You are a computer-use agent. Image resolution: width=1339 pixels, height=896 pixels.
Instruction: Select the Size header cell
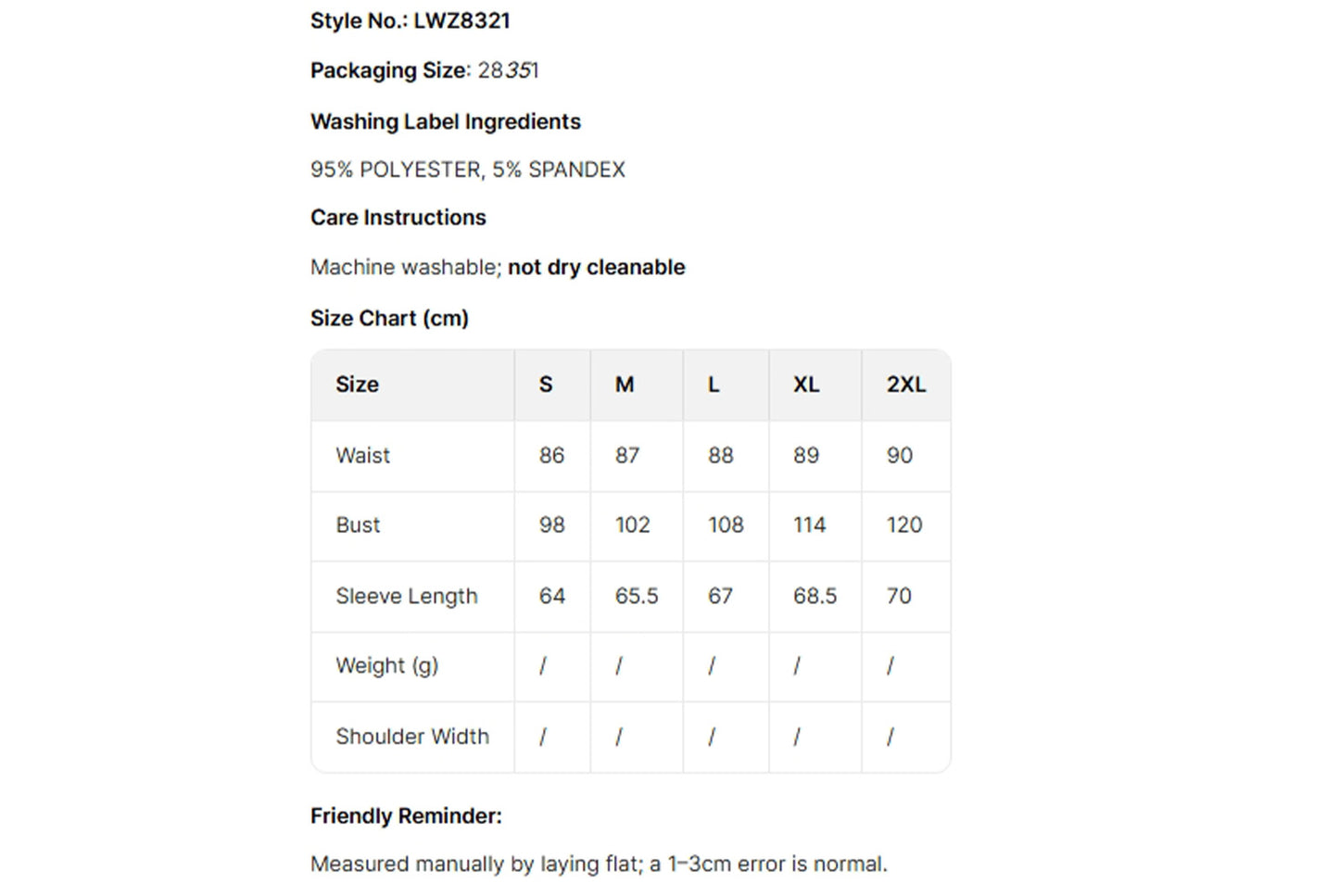tap(412, 385)
